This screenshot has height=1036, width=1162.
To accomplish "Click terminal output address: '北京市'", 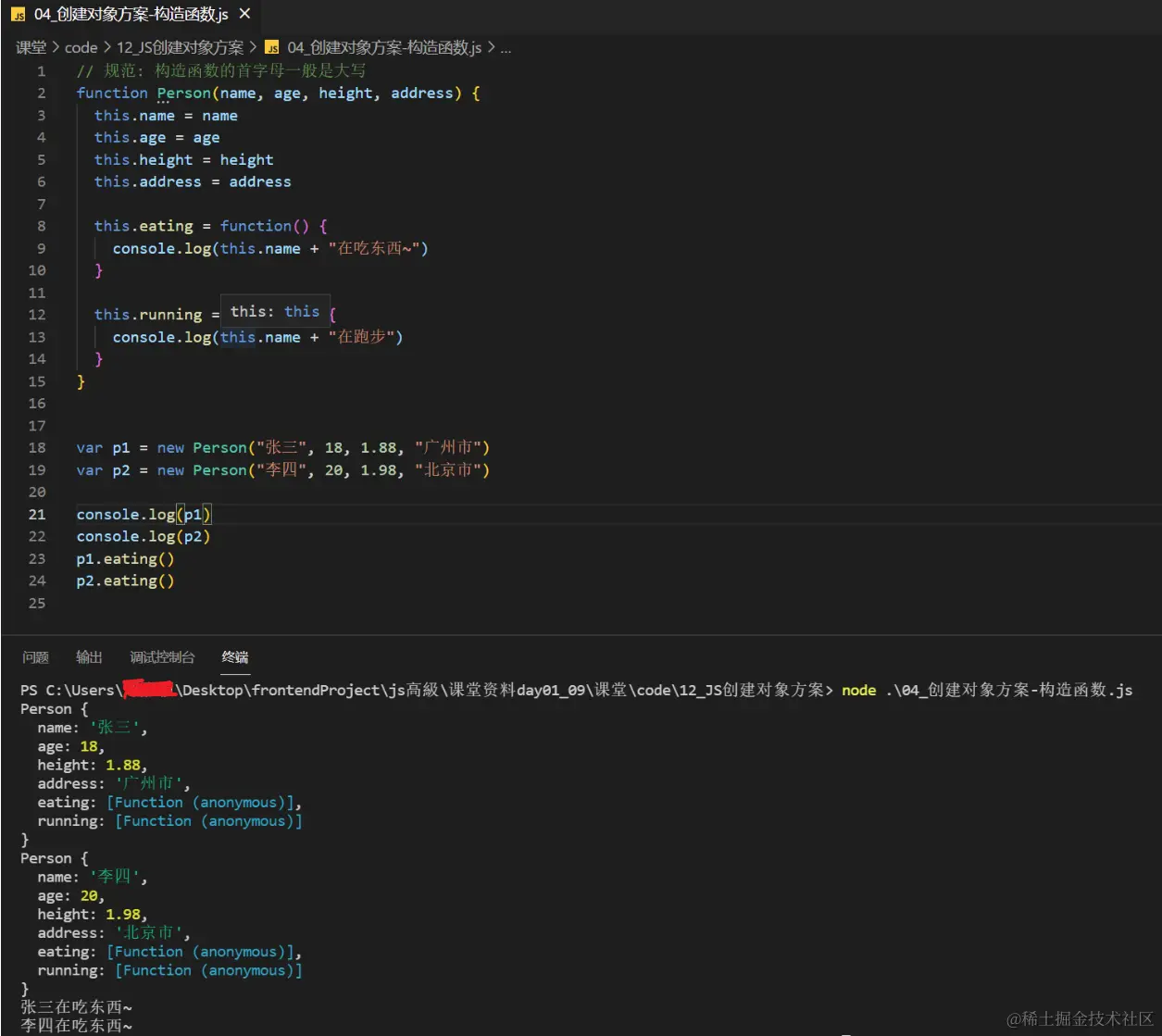I will [113, 933].
